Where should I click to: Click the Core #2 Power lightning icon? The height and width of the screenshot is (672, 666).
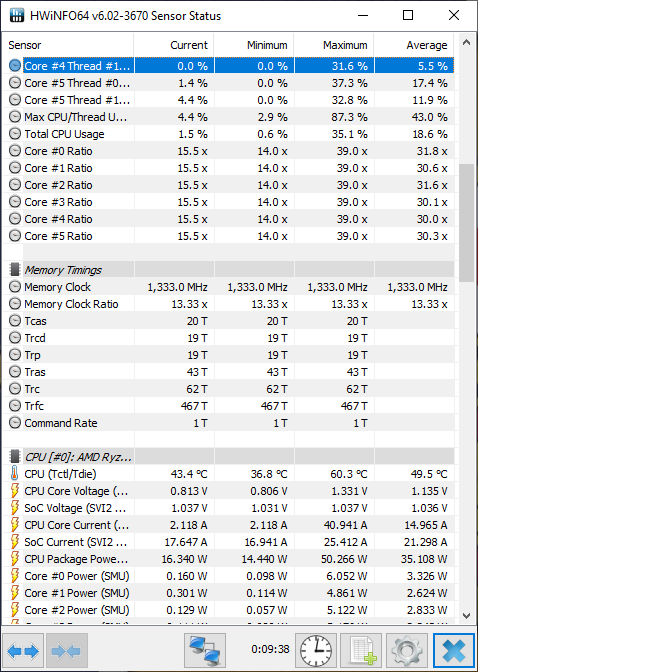click(15, 610)
